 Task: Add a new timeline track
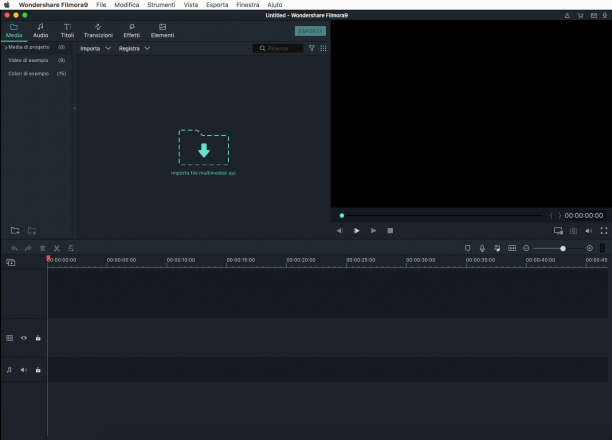[x=11, y=262]
